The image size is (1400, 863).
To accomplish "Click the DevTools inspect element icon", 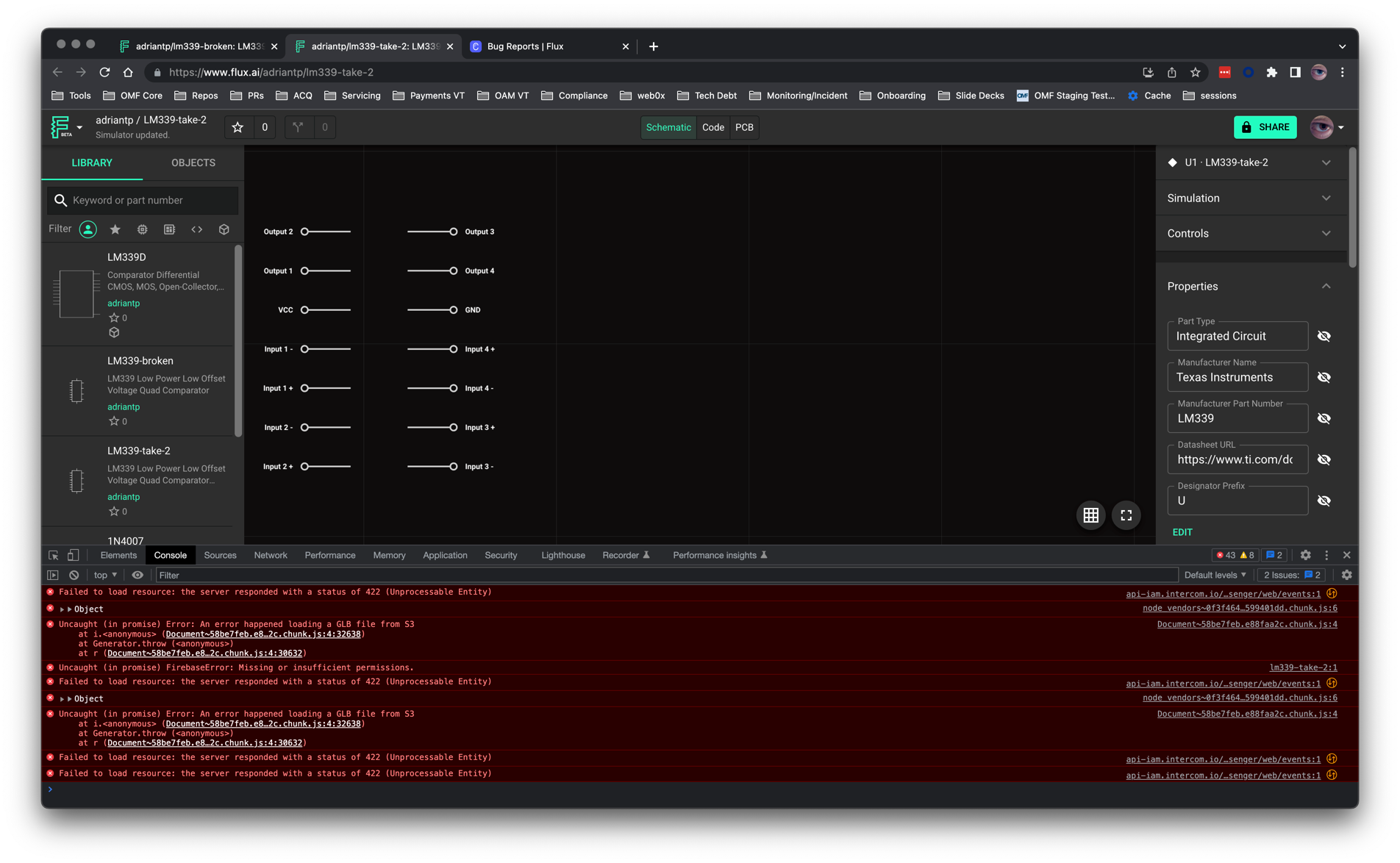I will [53, 555].
